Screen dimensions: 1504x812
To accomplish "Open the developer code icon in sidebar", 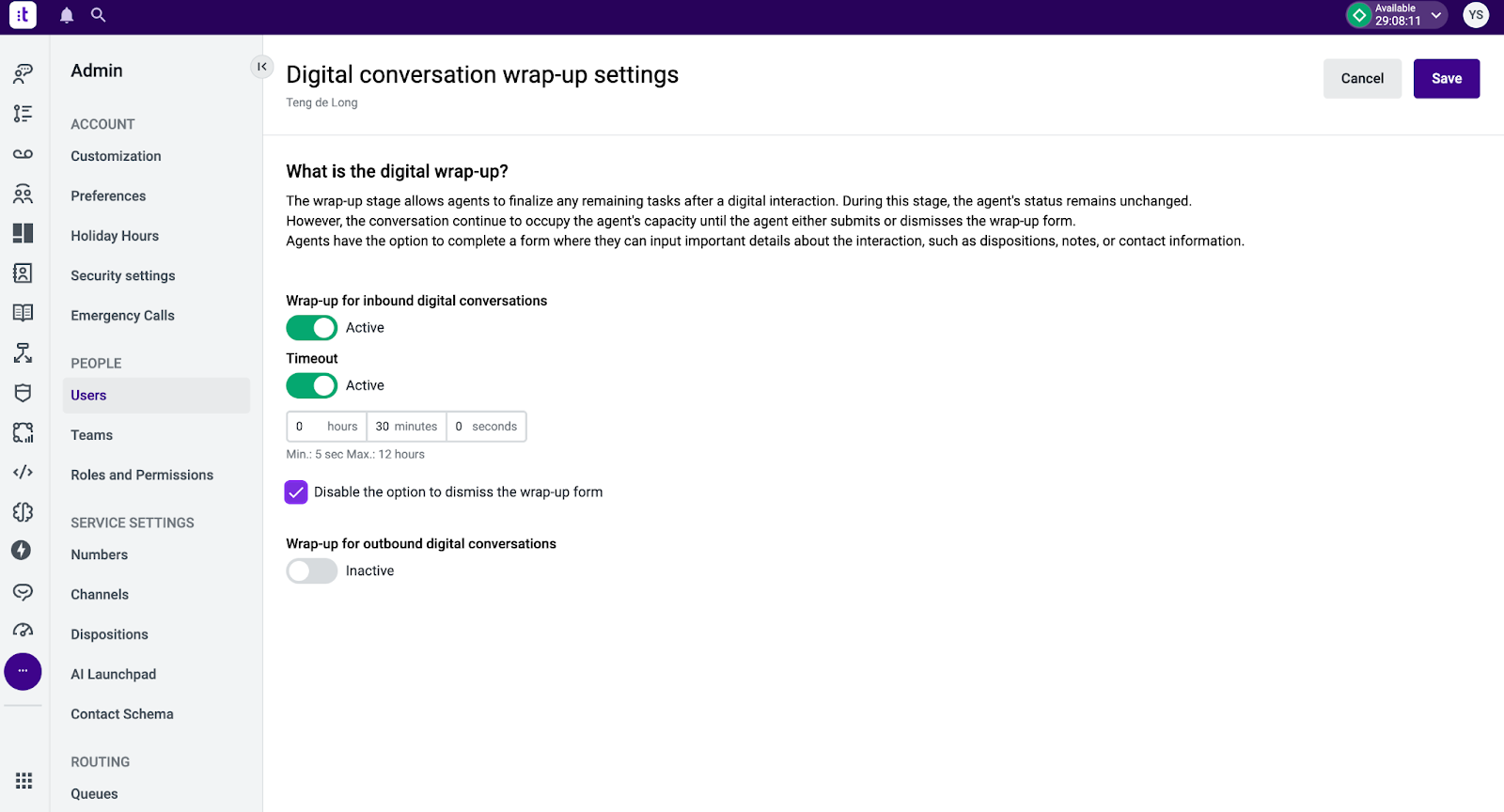I will 23,472.
